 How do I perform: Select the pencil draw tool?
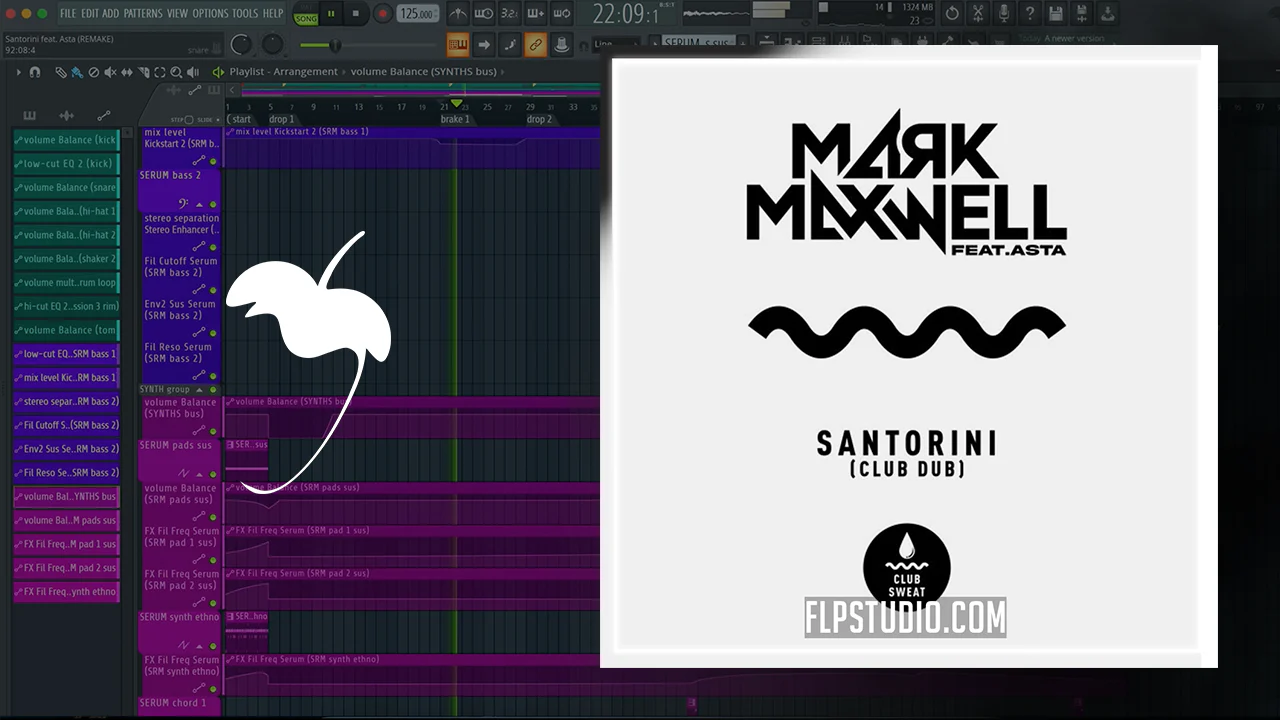click(x=61, y=72)
